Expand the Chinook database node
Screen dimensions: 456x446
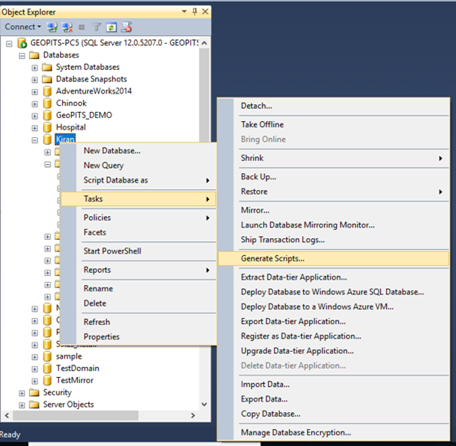tap(35, 104)
